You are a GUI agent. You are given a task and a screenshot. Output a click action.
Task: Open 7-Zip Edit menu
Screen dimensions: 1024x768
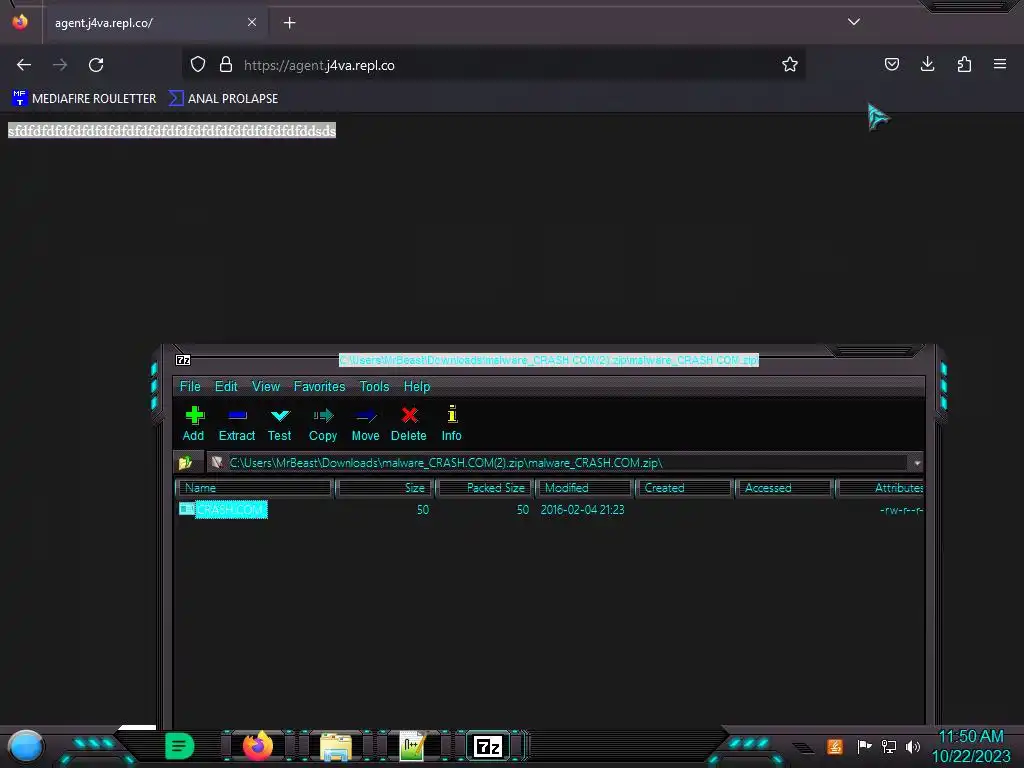click(226, 387)
